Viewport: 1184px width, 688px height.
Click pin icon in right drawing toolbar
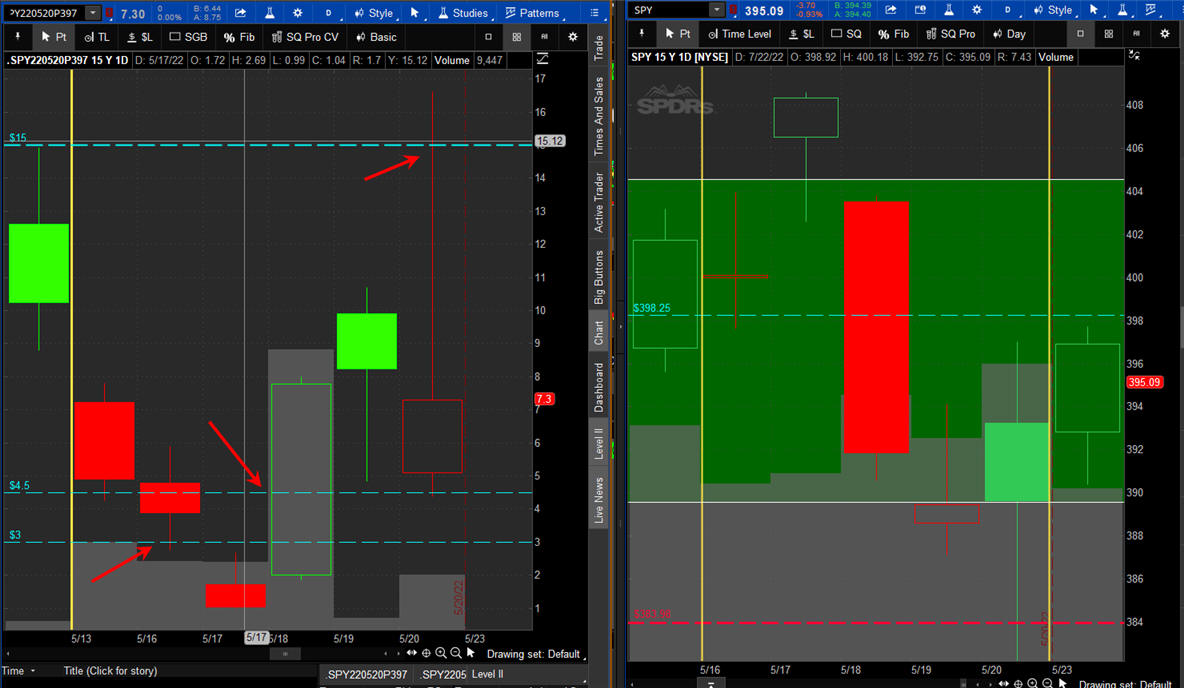click(642, 33)
